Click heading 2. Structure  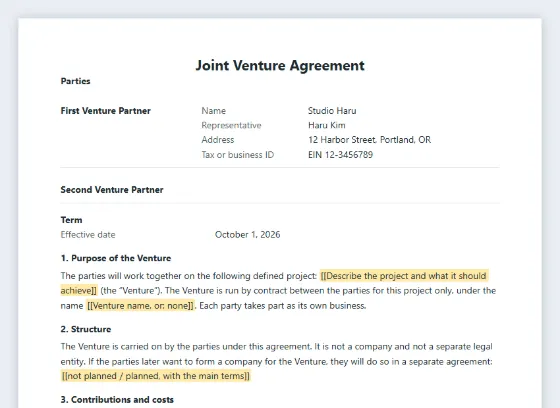pos(86,329)
